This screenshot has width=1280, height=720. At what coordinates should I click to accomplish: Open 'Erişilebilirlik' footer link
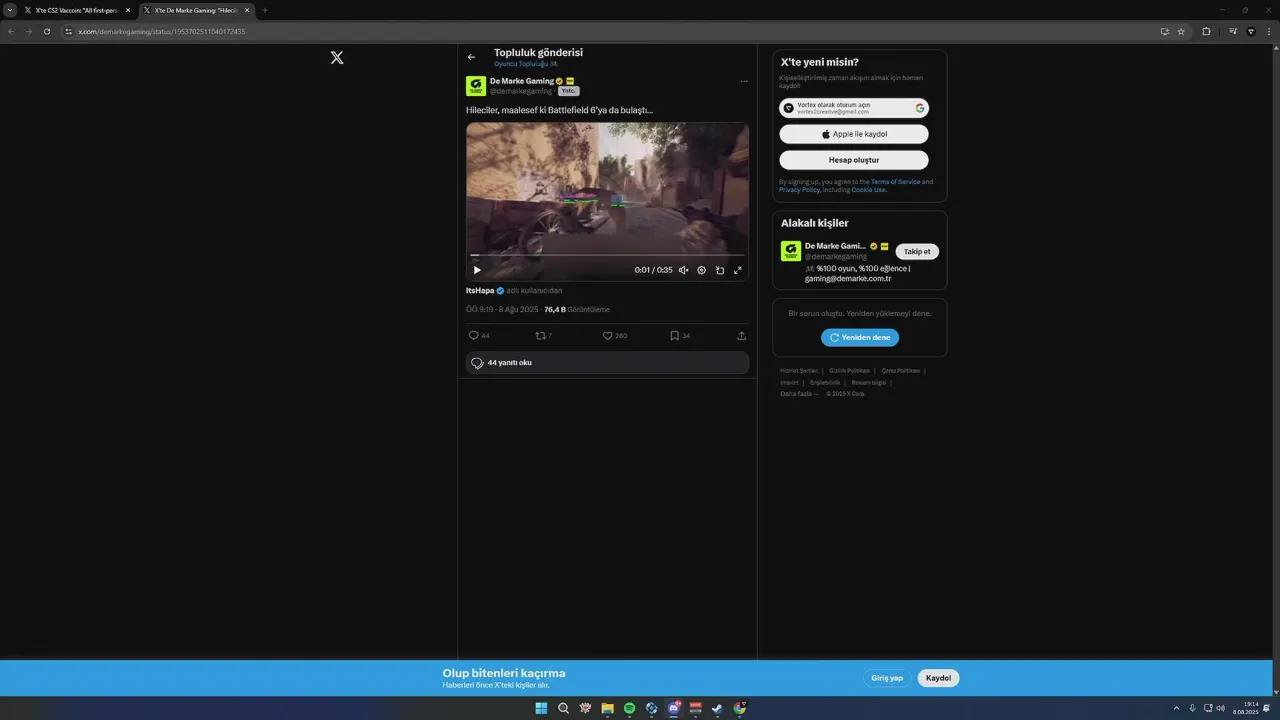click(825, 382)
